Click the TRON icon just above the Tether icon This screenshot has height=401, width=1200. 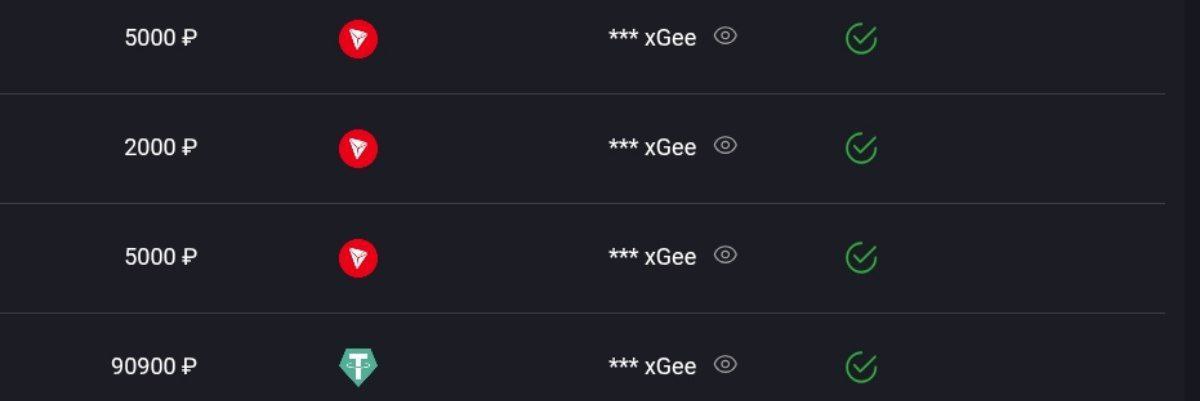pyautogui.click(x=358, y=258)
